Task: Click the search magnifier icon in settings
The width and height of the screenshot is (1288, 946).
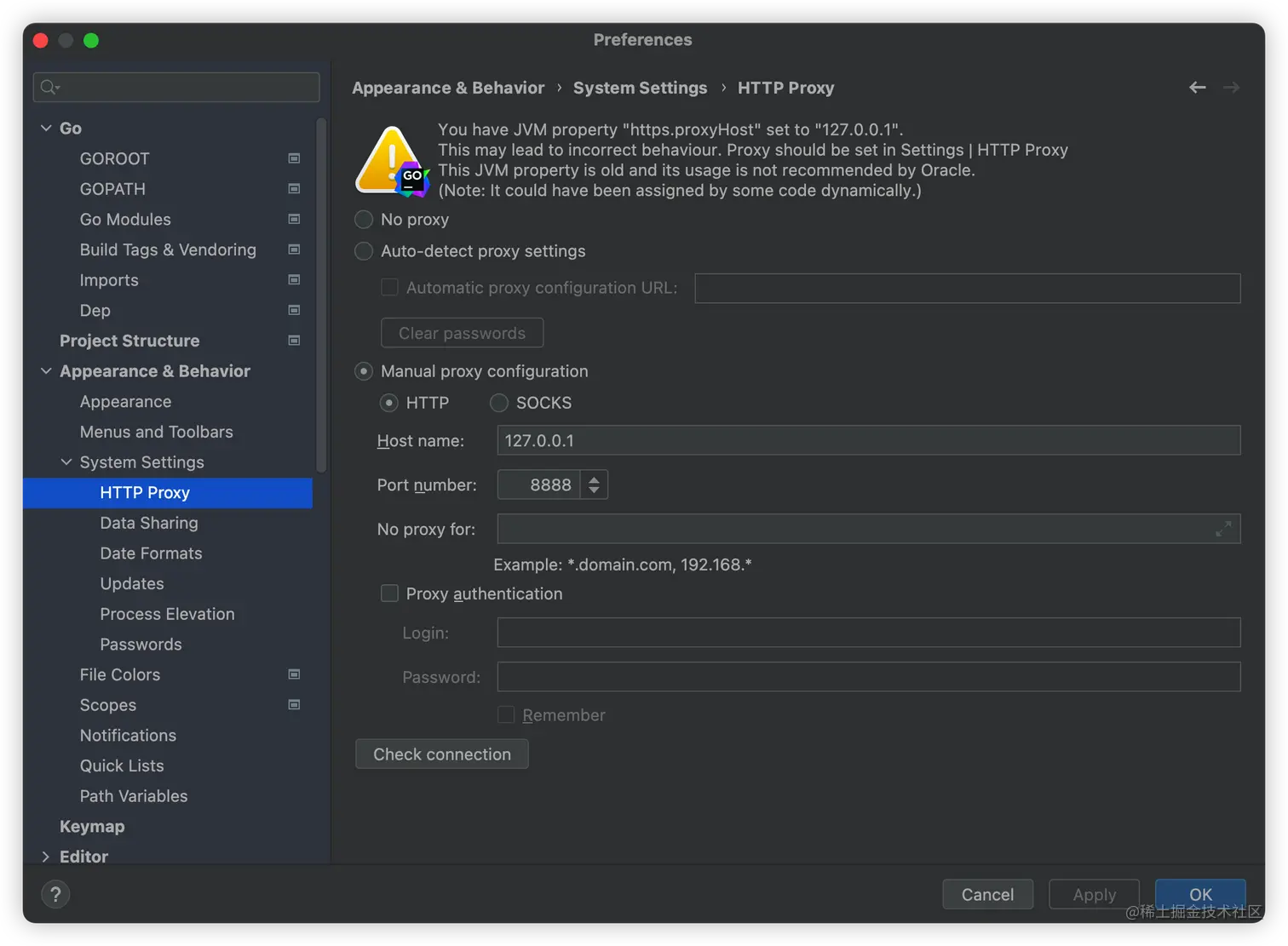Action: tap(49, 87)
